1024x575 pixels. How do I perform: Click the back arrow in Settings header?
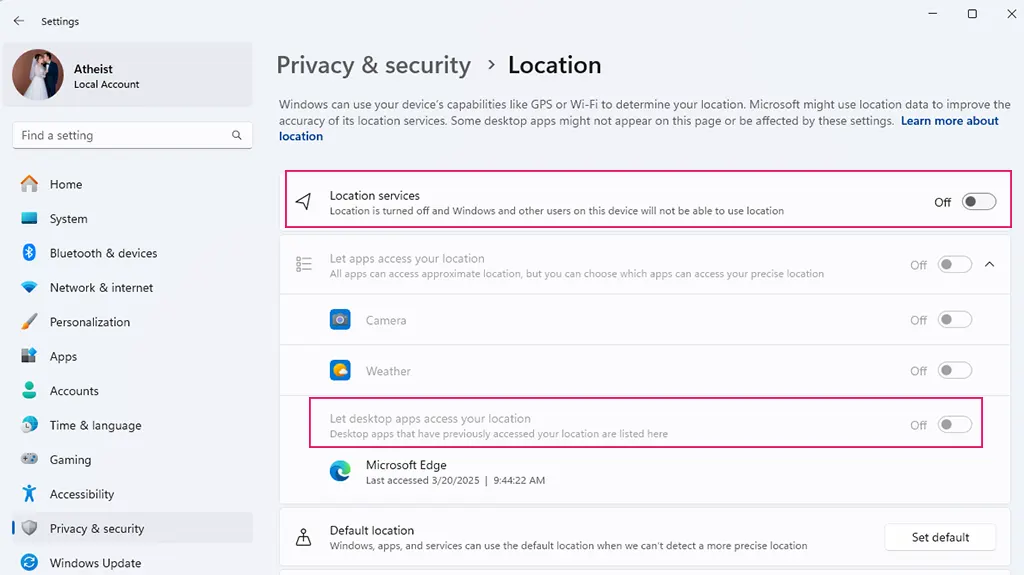(19, 21)
